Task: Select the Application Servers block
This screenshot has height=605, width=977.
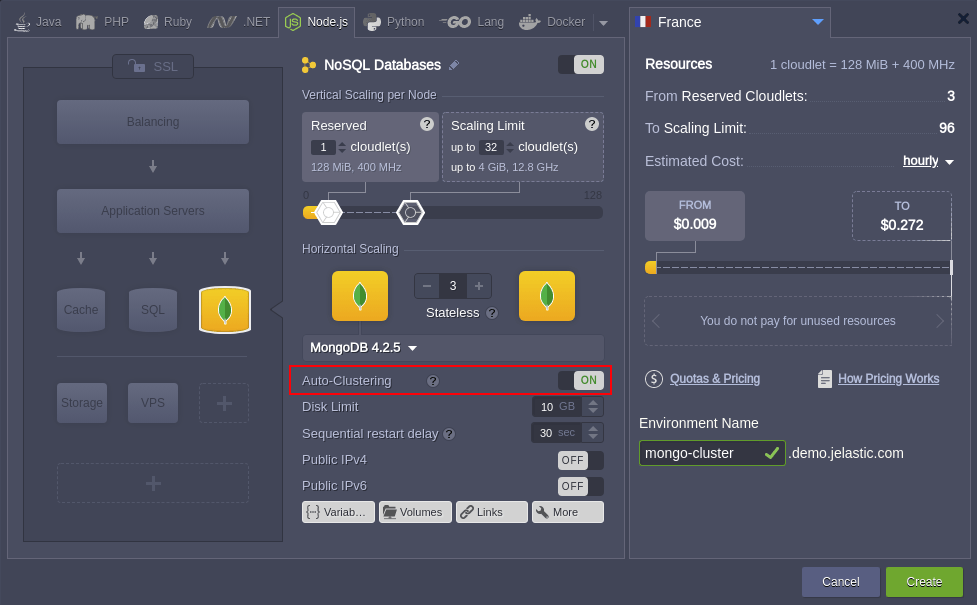Action: (x=153, y=211)
